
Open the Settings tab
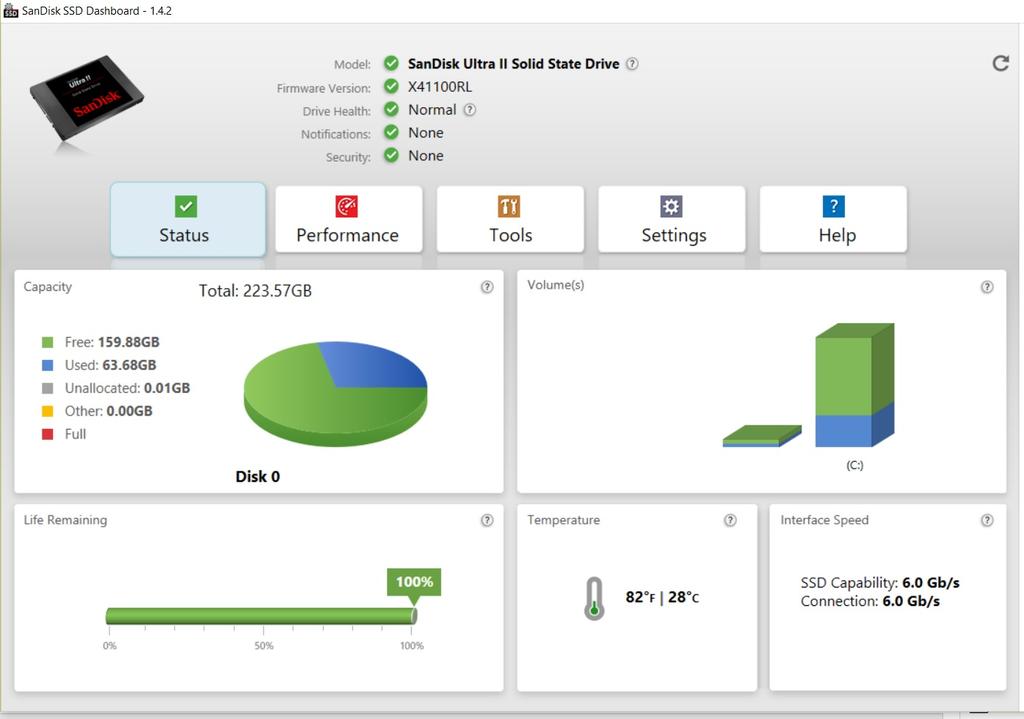[672, 219]
